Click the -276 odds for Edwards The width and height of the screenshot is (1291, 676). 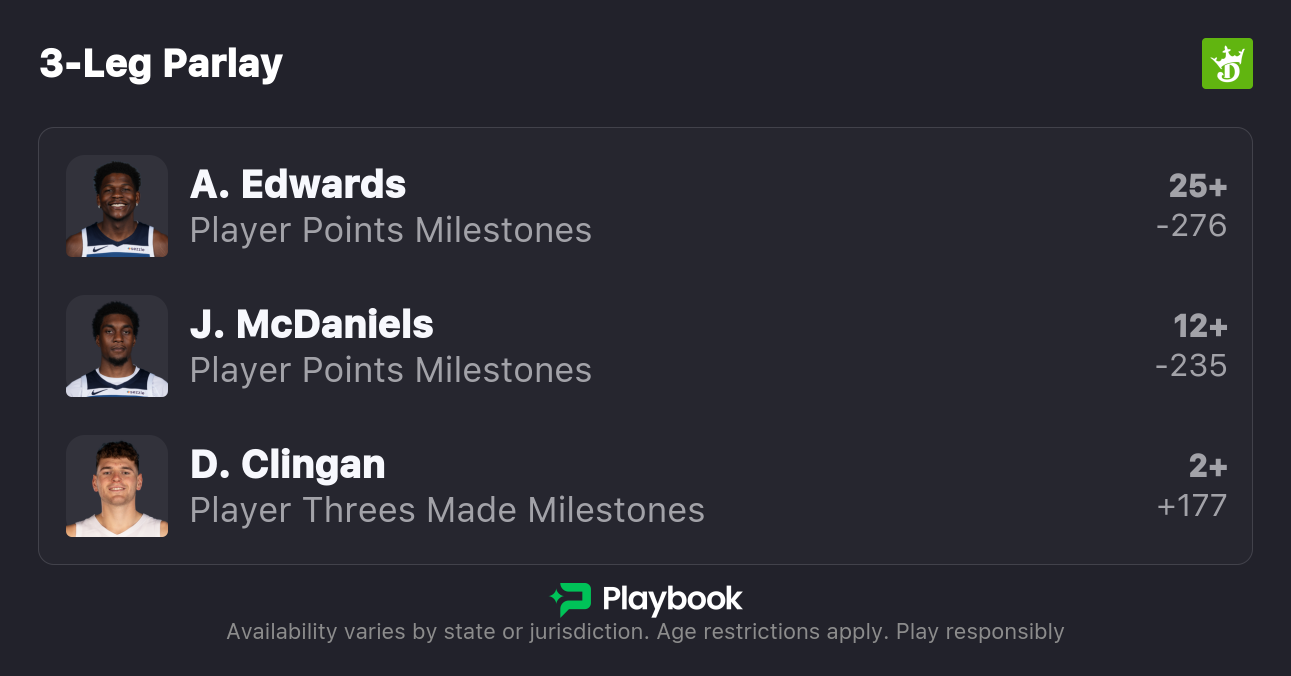[1190, 226]
